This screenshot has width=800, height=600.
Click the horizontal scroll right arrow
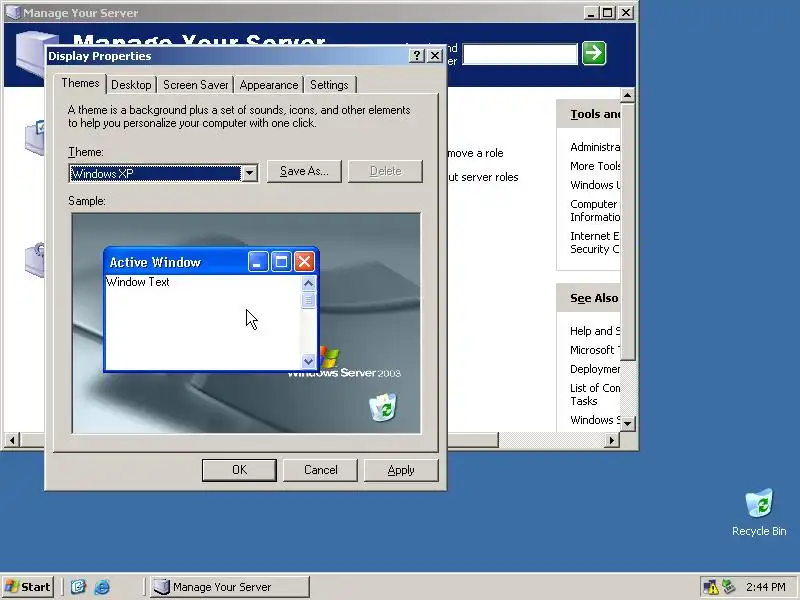click(612, 440)
